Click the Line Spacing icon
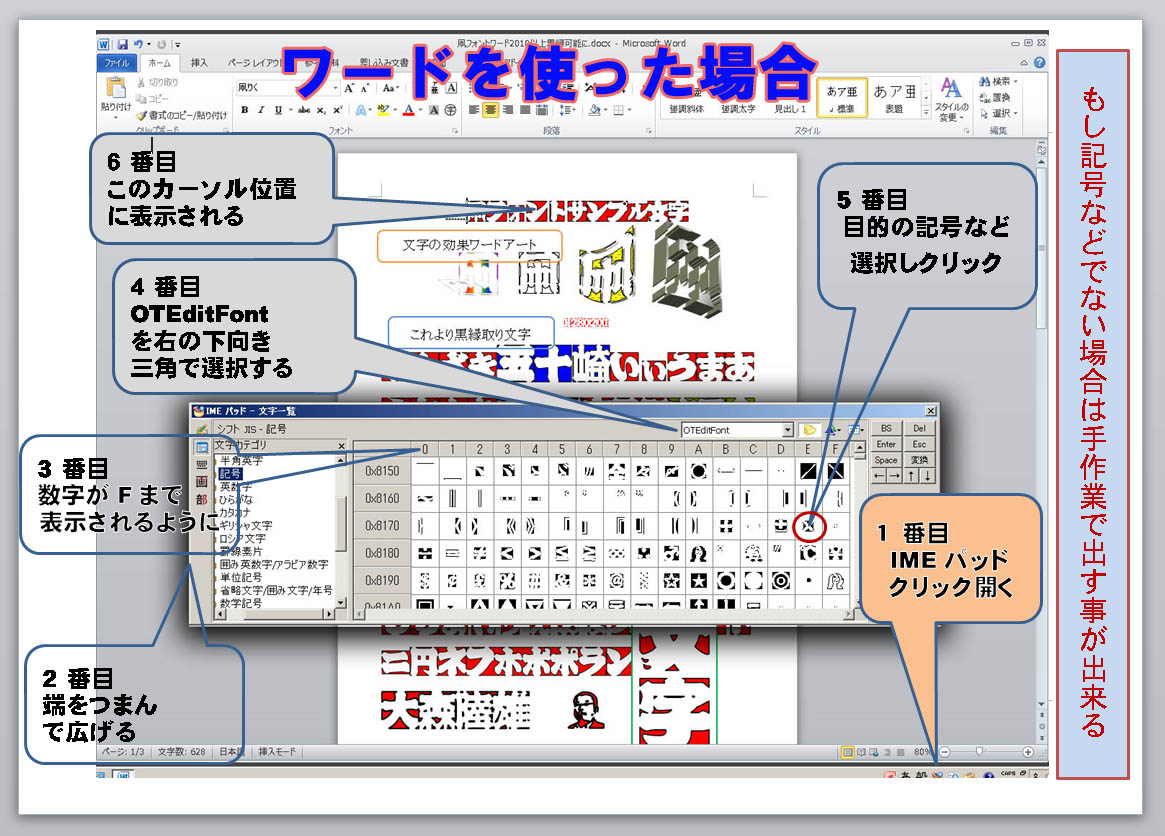Viewport: 1165px width, 836px height. [566, 110]
